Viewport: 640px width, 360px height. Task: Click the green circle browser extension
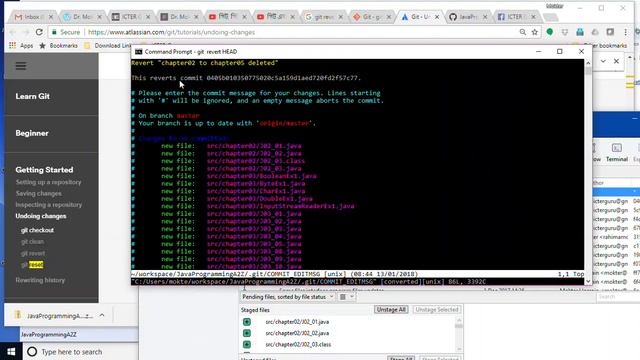pyautogui.click(x=550, y=32)
